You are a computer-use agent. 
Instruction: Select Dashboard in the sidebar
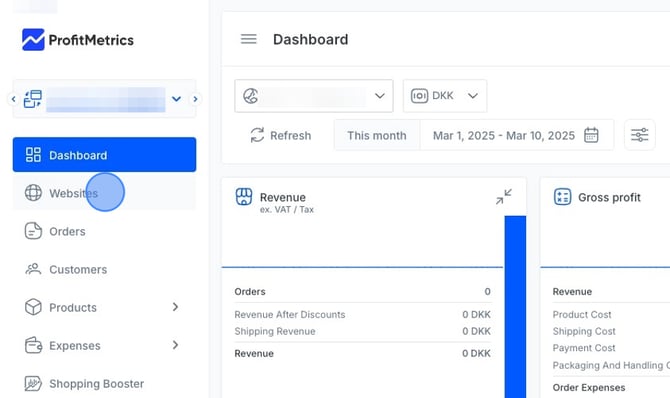(x=104, y=155)
